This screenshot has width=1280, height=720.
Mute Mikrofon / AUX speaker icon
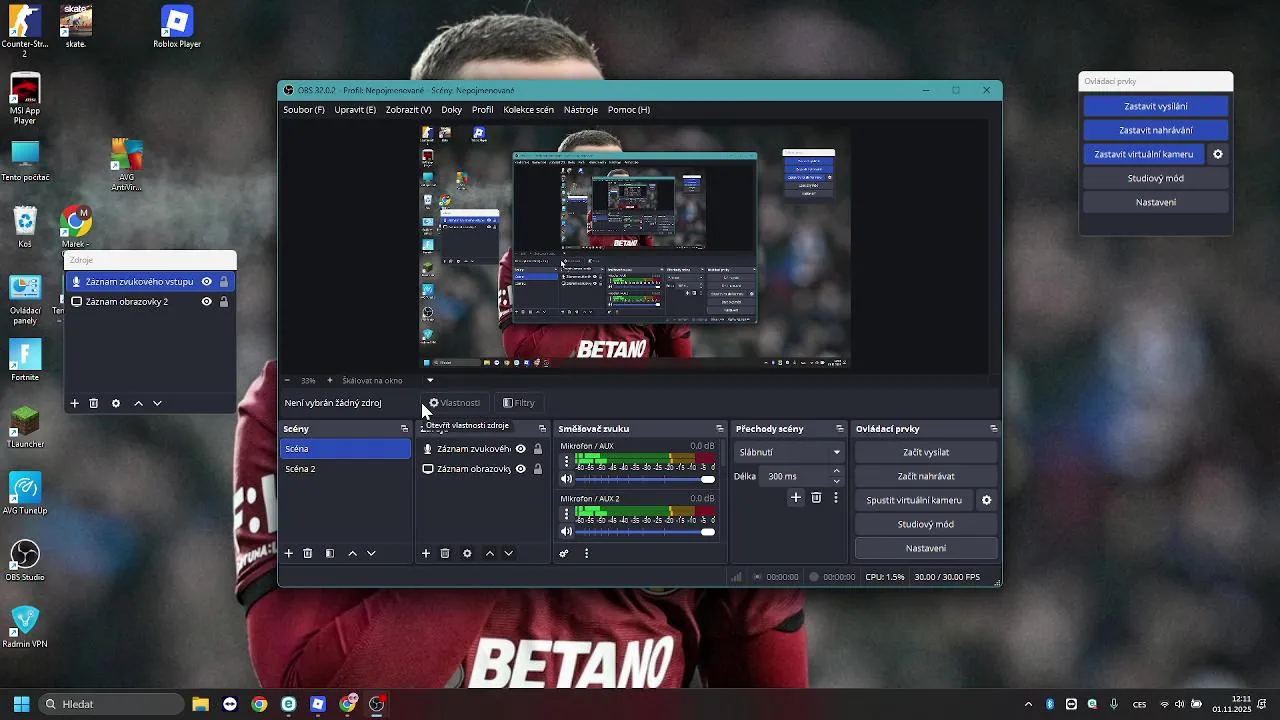point(566,479)
